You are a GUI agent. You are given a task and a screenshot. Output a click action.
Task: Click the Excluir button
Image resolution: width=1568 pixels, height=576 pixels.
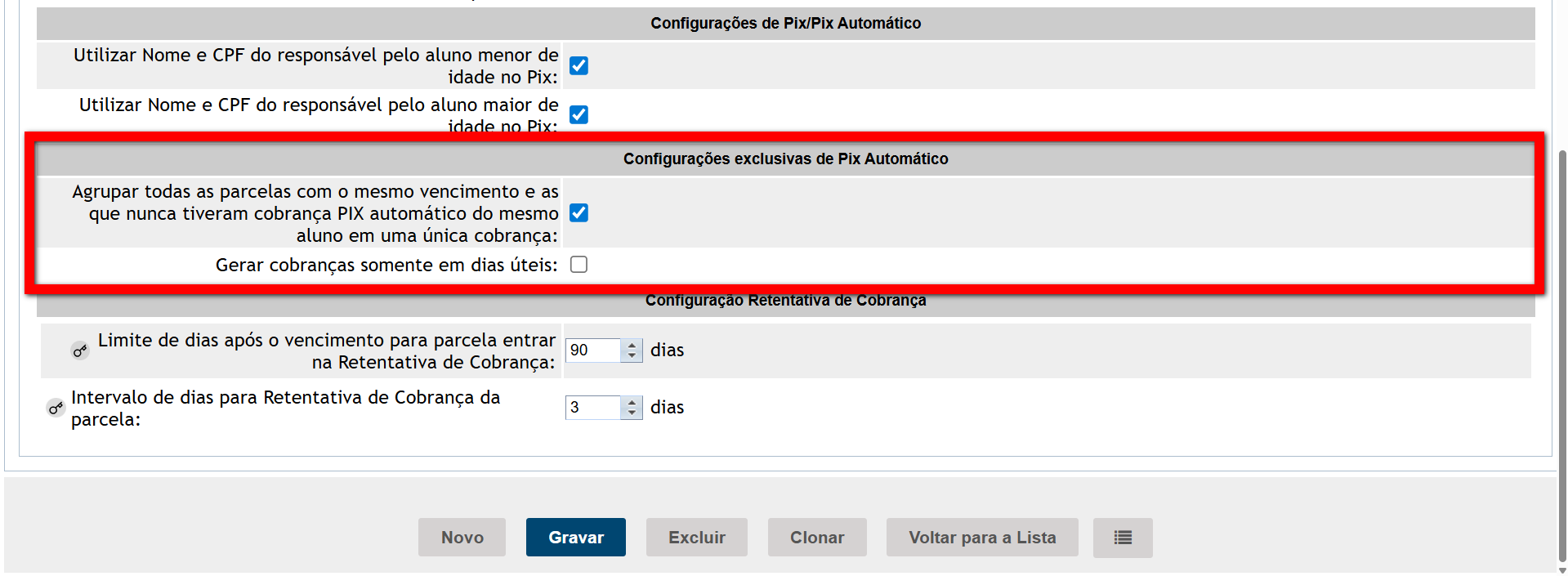pos(697,538)
